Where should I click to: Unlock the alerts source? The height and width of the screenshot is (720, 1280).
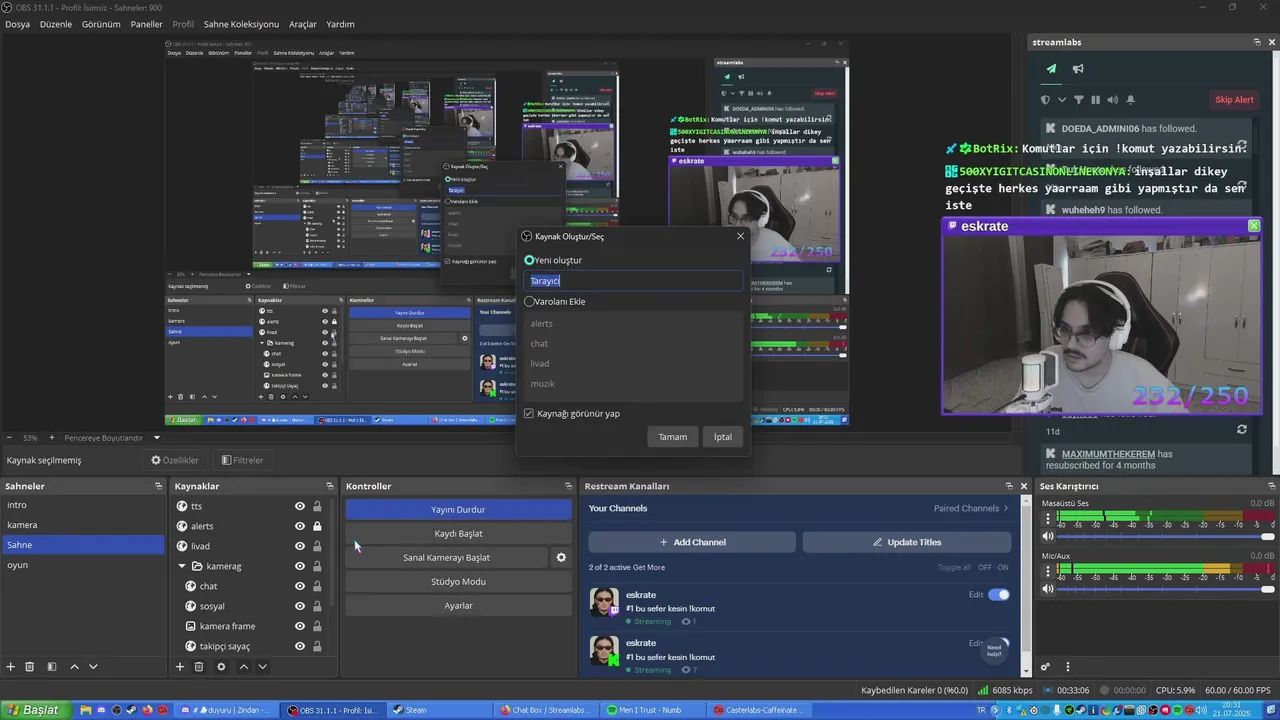click(x=317, y=526)
